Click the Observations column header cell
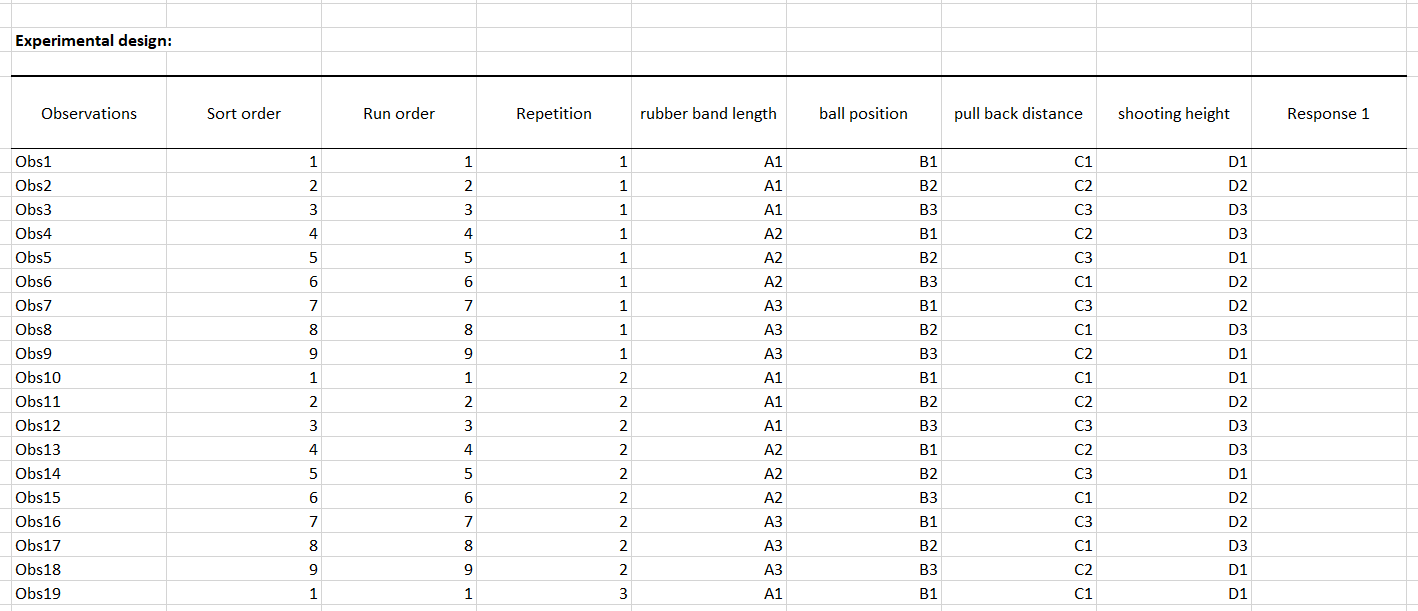Viewport: 1418px width, 611px height. click(x=89, y=113)
